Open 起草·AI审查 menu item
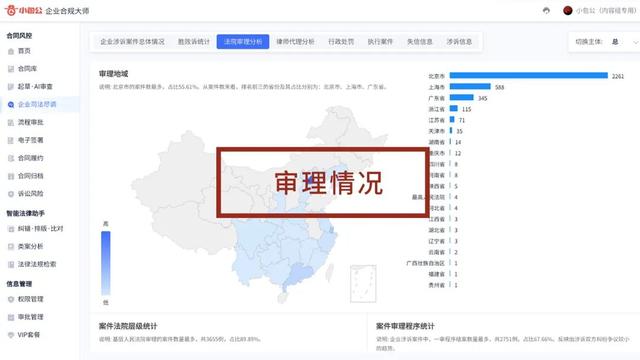 [x=35, y=87]
